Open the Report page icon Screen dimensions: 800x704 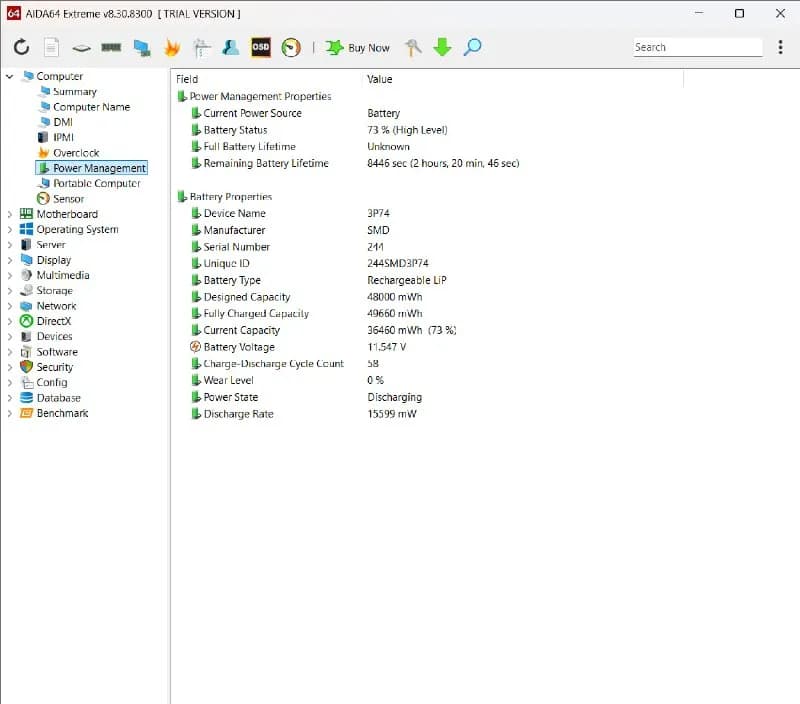52,47
